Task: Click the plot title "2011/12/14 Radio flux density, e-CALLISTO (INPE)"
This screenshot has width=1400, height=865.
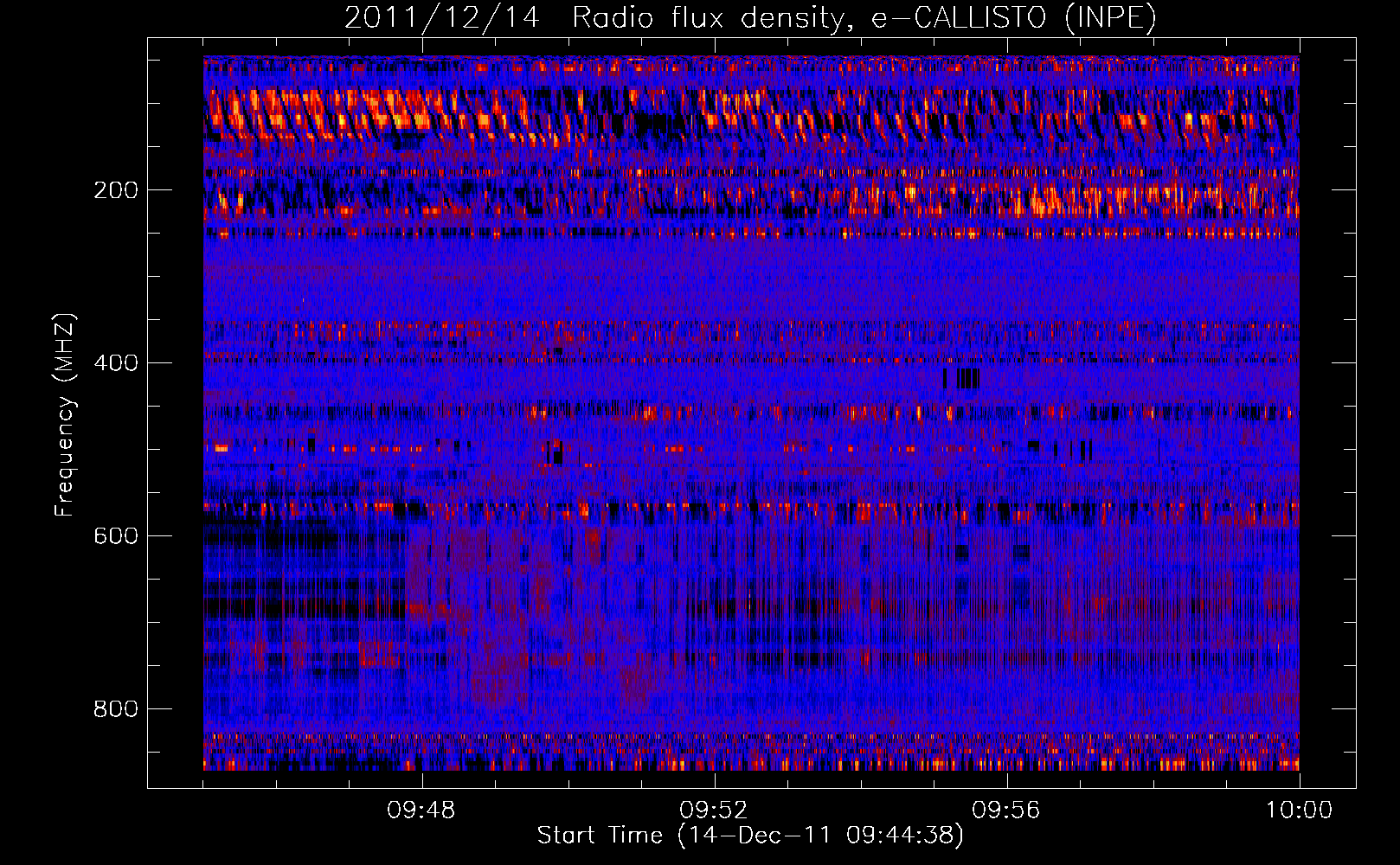Action: pos(750,18)
